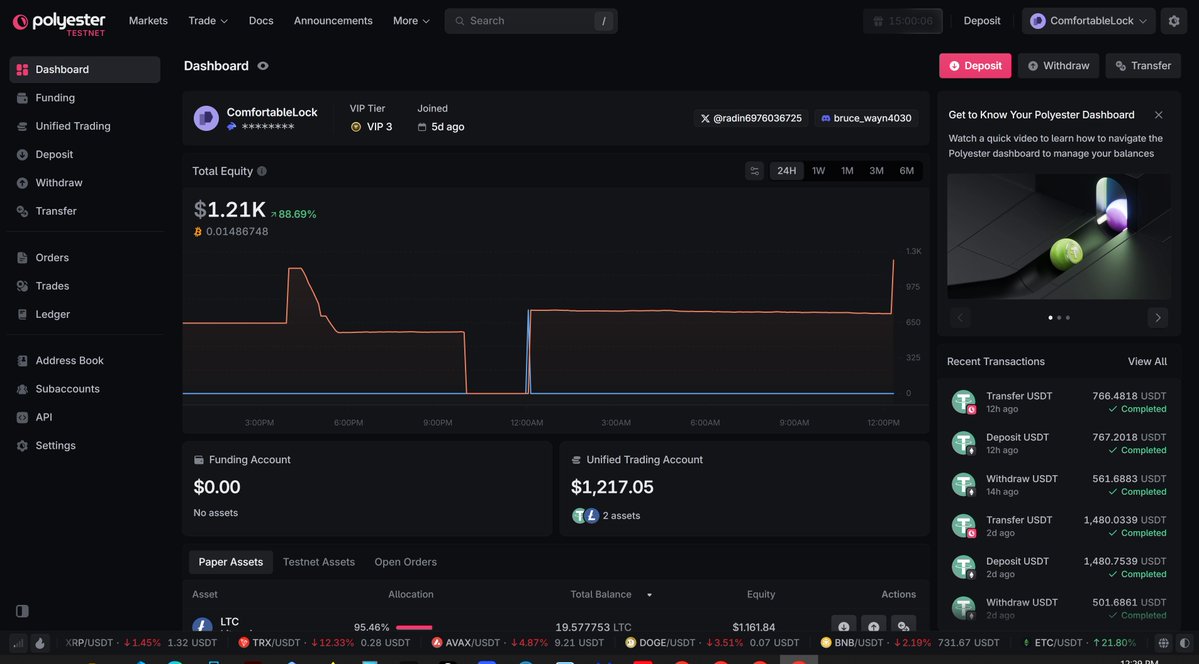The width and height of the screenshot is (1199, 664).
Task: Expand the More dropdown menu
Action: tap(411, 21)
